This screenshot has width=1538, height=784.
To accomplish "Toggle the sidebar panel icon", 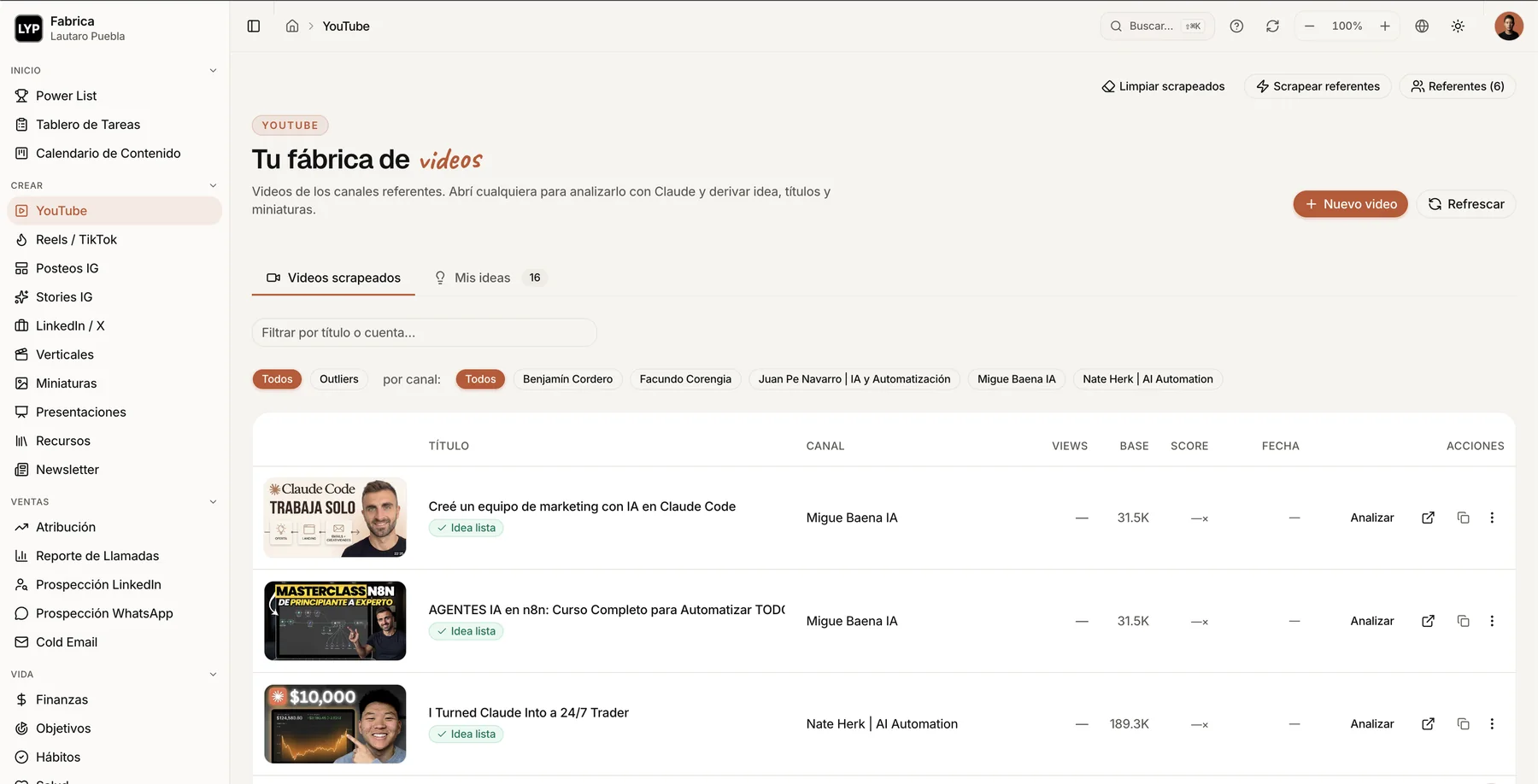I will pos(254,26).
